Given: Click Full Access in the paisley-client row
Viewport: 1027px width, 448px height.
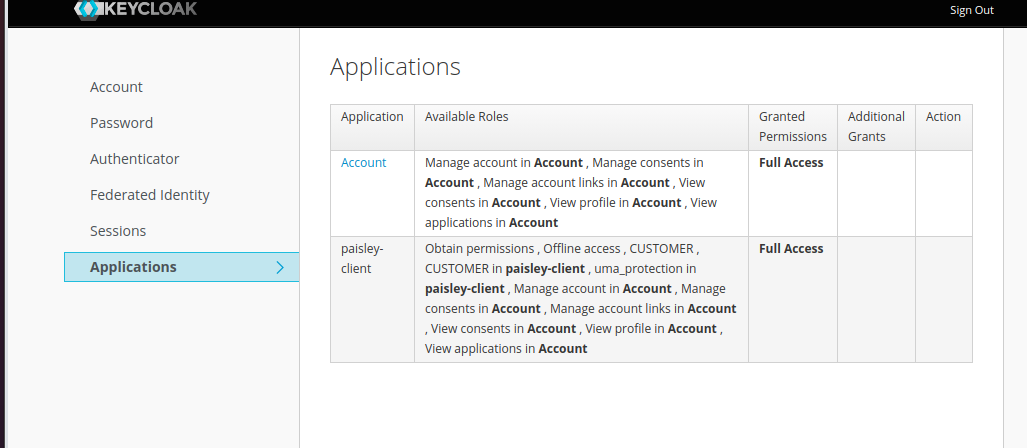Looking at the screenshot, I should pos(791,248).
